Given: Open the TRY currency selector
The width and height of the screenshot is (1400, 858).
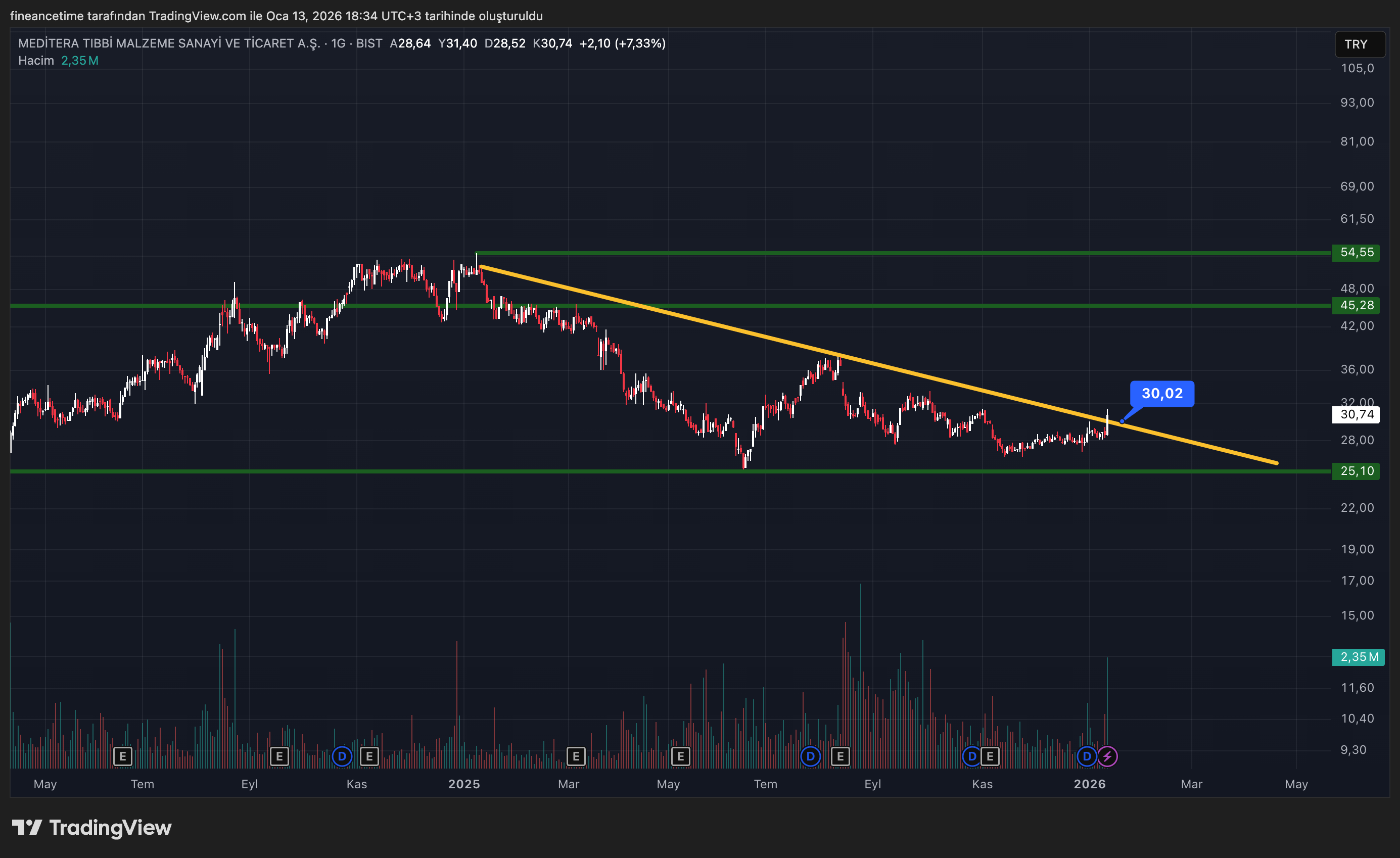Looking at the screenshot, I should 1359,44.
